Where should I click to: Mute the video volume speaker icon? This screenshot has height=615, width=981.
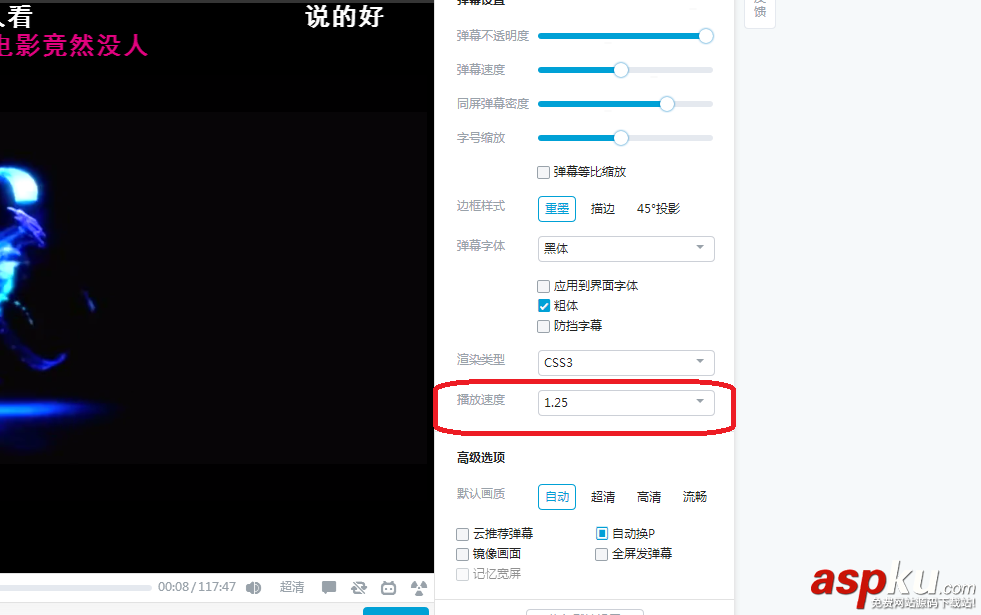(x=253, y=588)
